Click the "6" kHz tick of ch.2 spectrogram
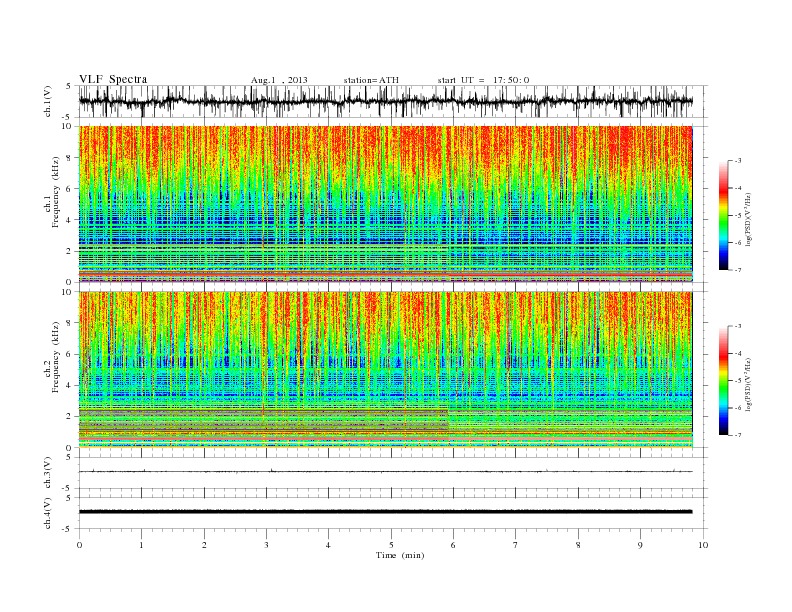This screenshot has width=792, height=612. coord(70,354)
